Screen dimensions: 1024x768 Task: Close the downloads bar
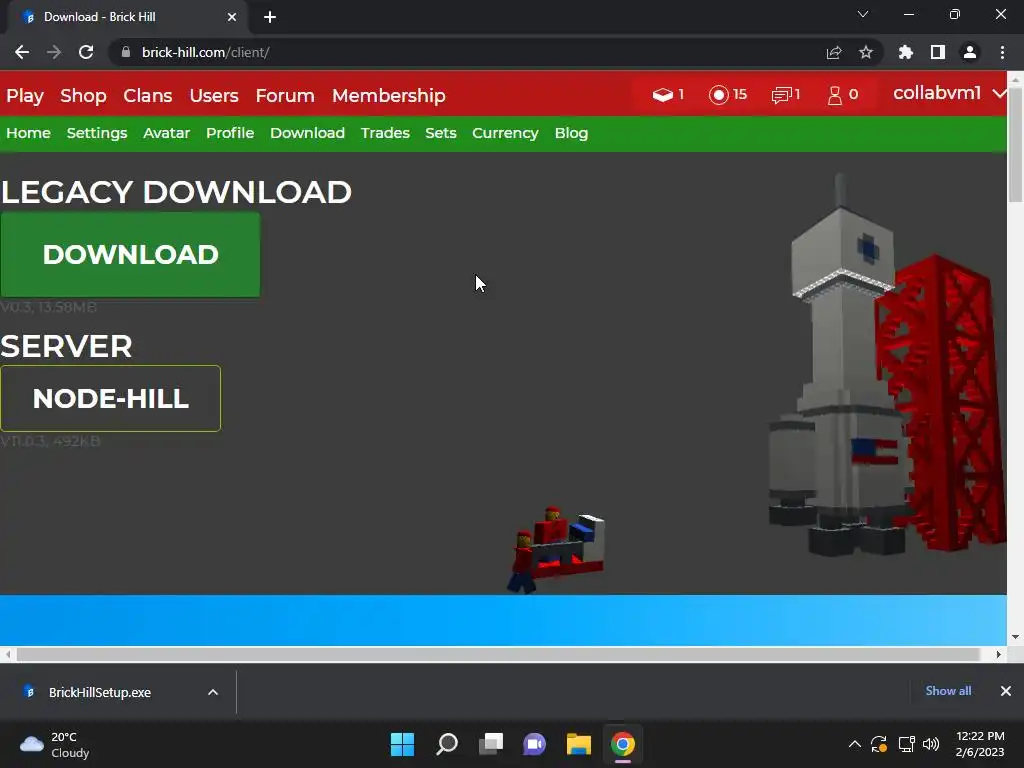coord(1006,691)
